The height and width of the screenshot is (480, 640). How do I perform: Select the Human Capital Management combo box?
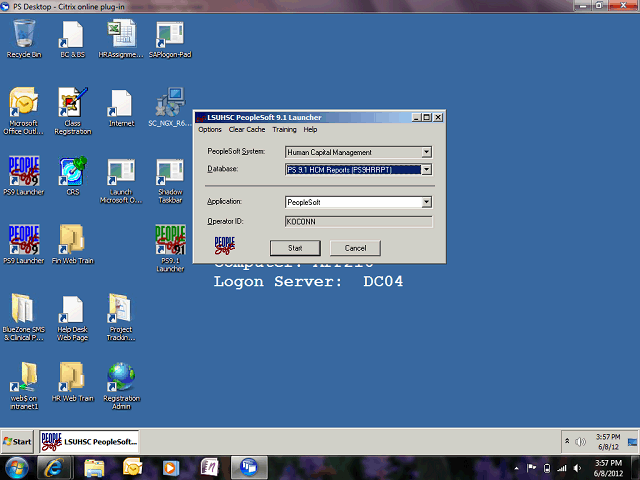[358, 152]
